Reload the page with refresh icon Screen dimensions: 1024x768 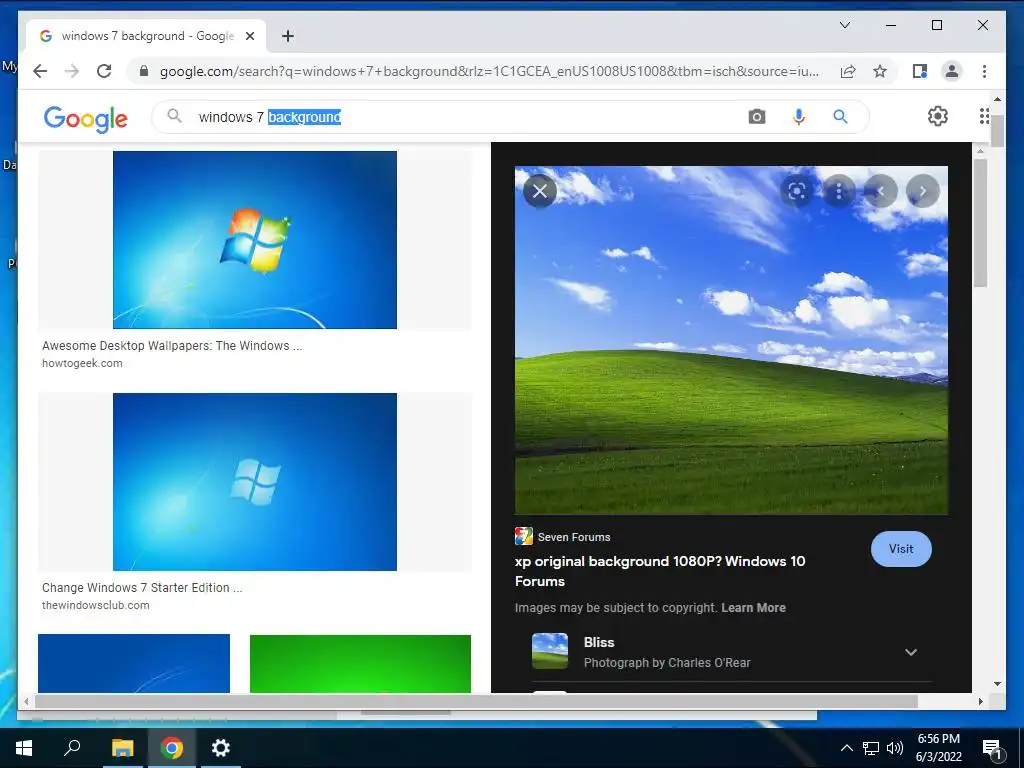[x=104, y=71]
